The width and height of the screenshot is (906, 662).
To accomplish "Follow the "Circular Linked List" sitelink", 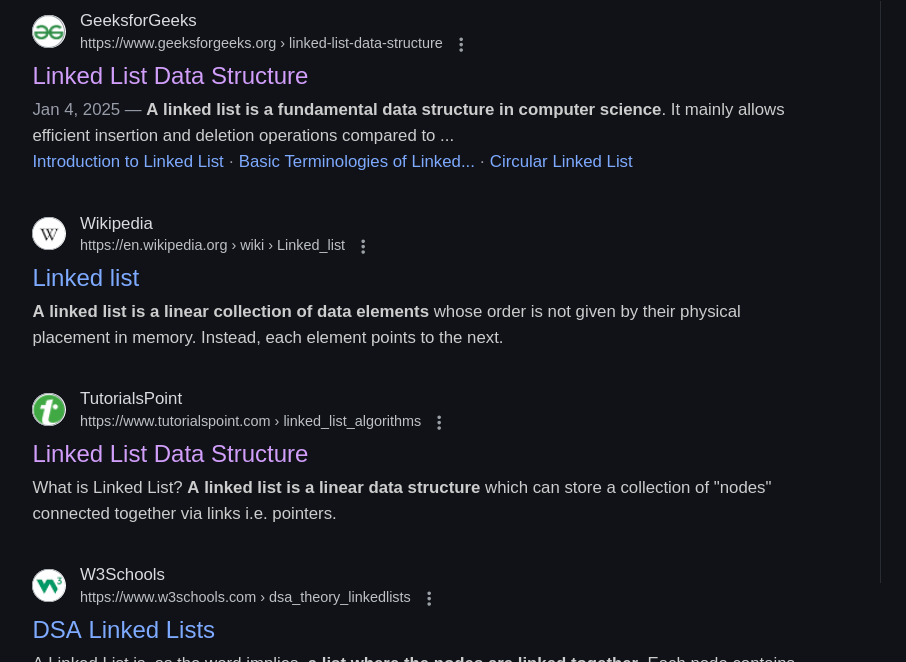I will (561, 162).
